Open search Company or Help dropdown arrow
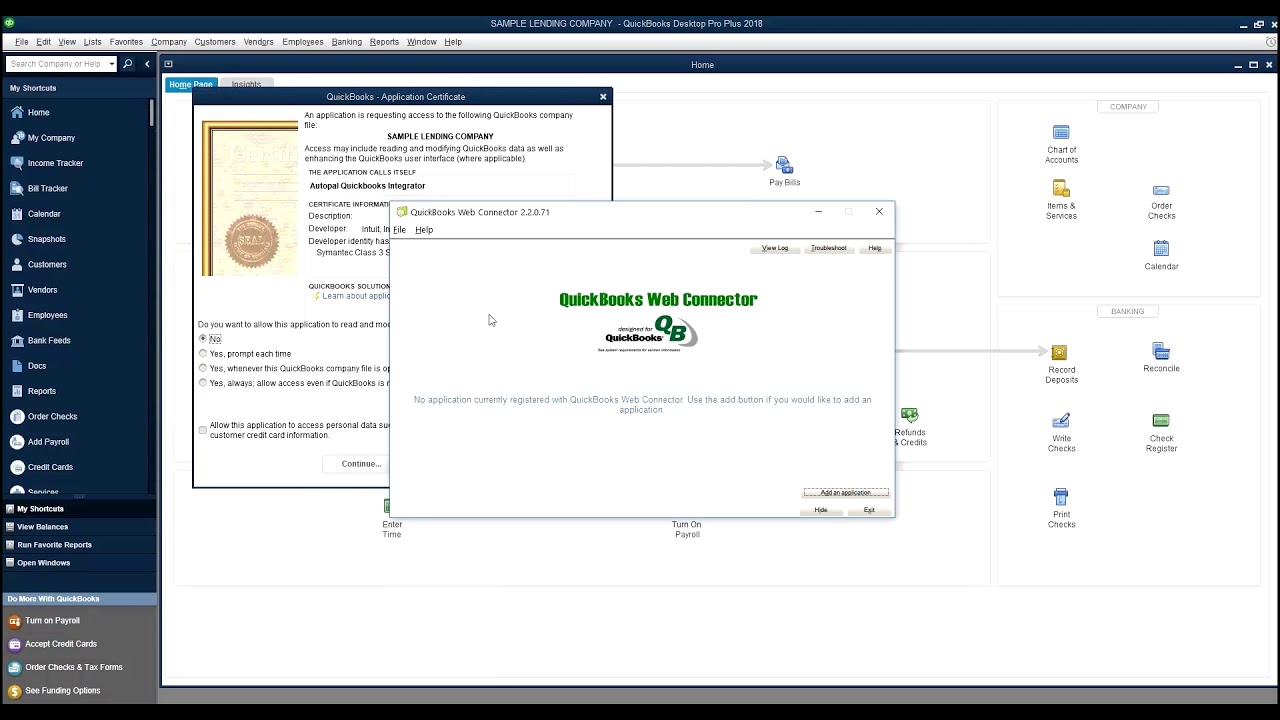The height and width of the screenshot is (720, 1280). 111,64
